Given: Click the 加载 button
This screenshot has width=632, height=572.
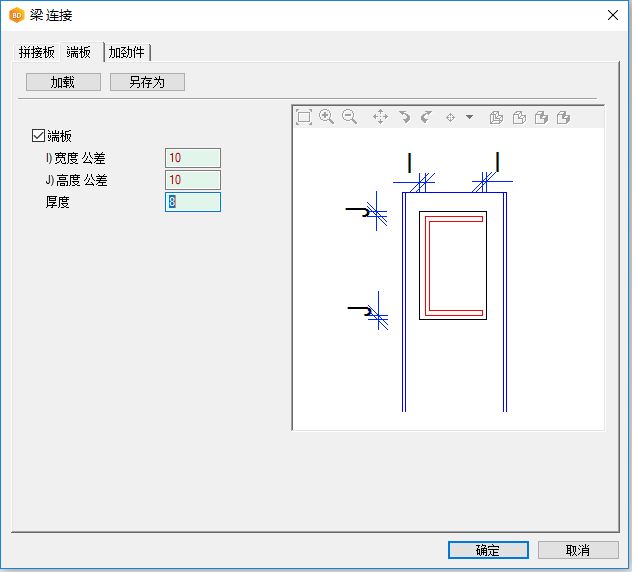Looking at the screenshot, I should (x=63, y=82).
